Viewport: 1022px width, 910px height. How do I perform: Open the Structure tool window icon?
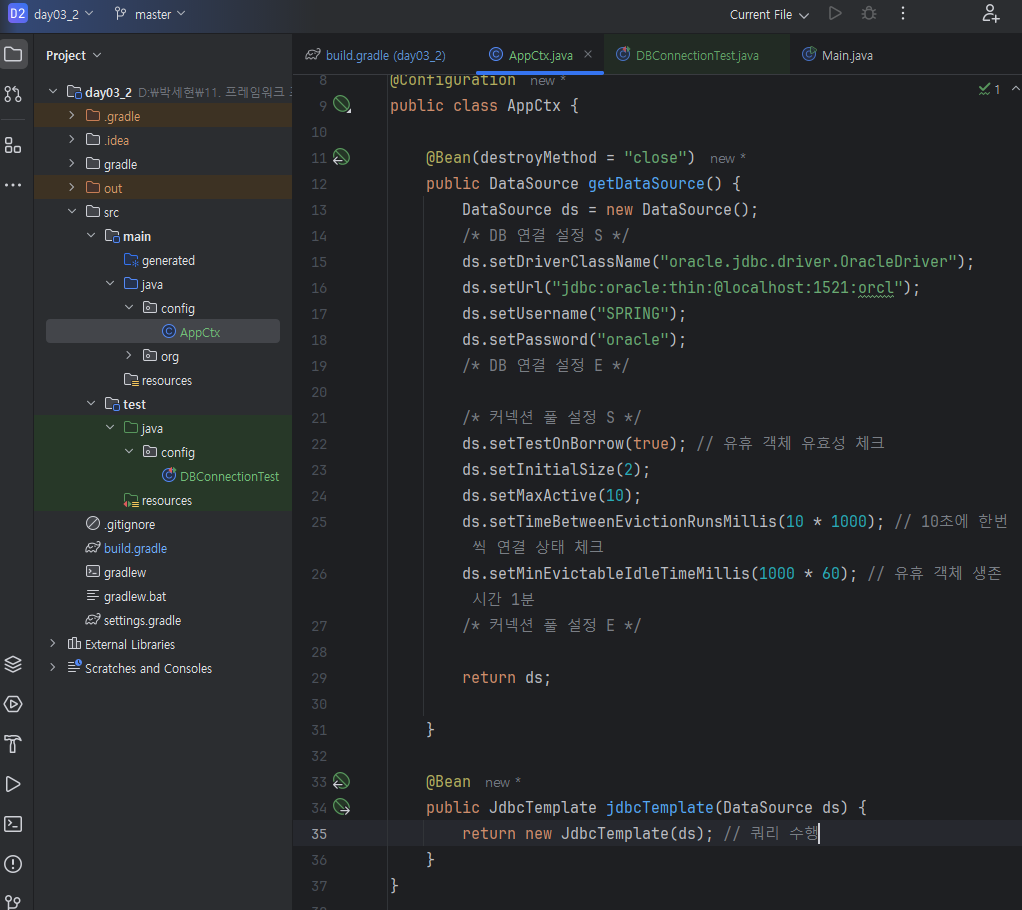tap(13, 146)
